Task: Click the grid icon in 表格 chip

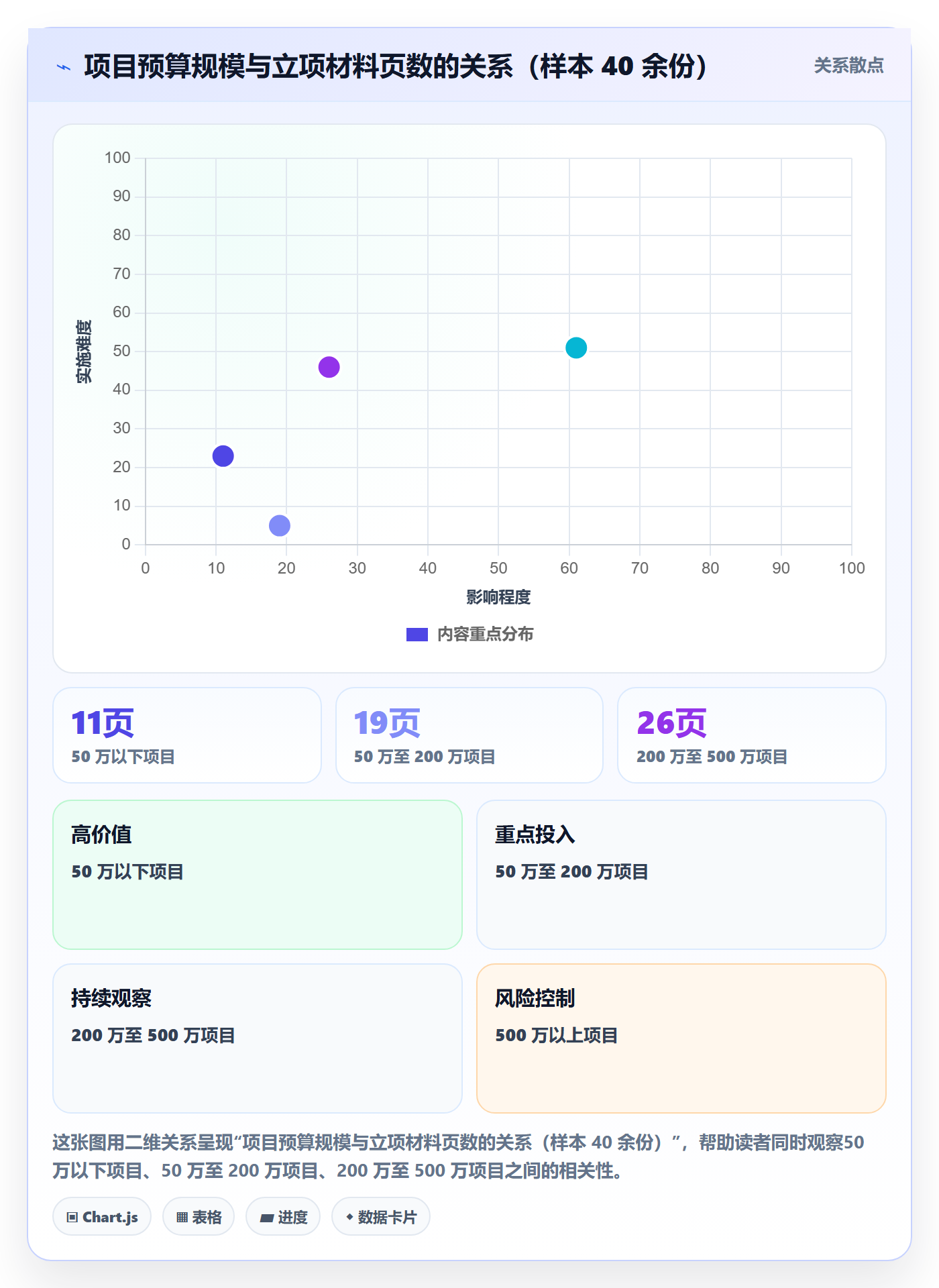Action: click(x=182, y=1218)
